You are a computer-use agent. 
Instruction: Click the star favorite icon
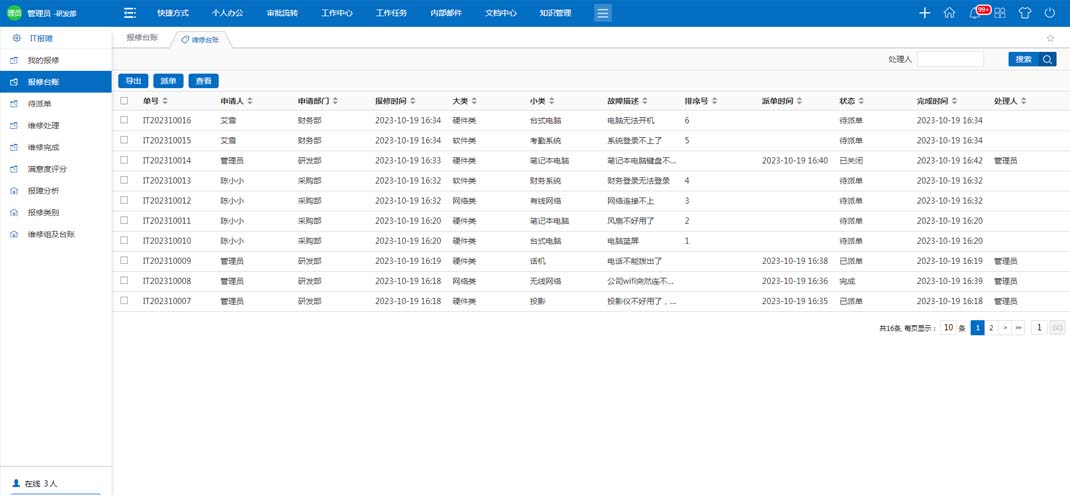pyautogui.click(x=1050, y=38)
